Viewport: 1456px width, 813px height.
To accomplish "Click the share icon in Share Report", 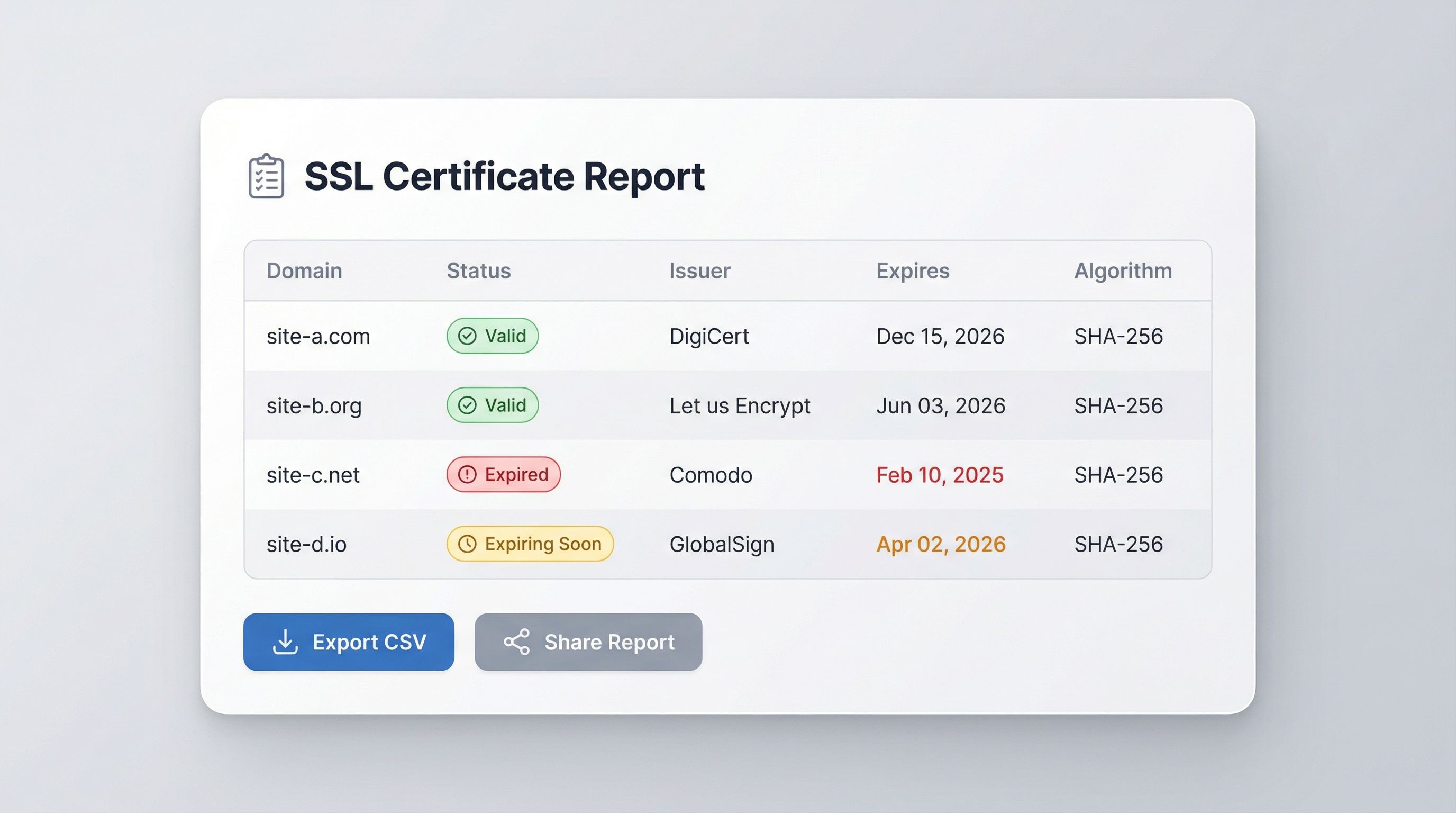I will point(516,642).
